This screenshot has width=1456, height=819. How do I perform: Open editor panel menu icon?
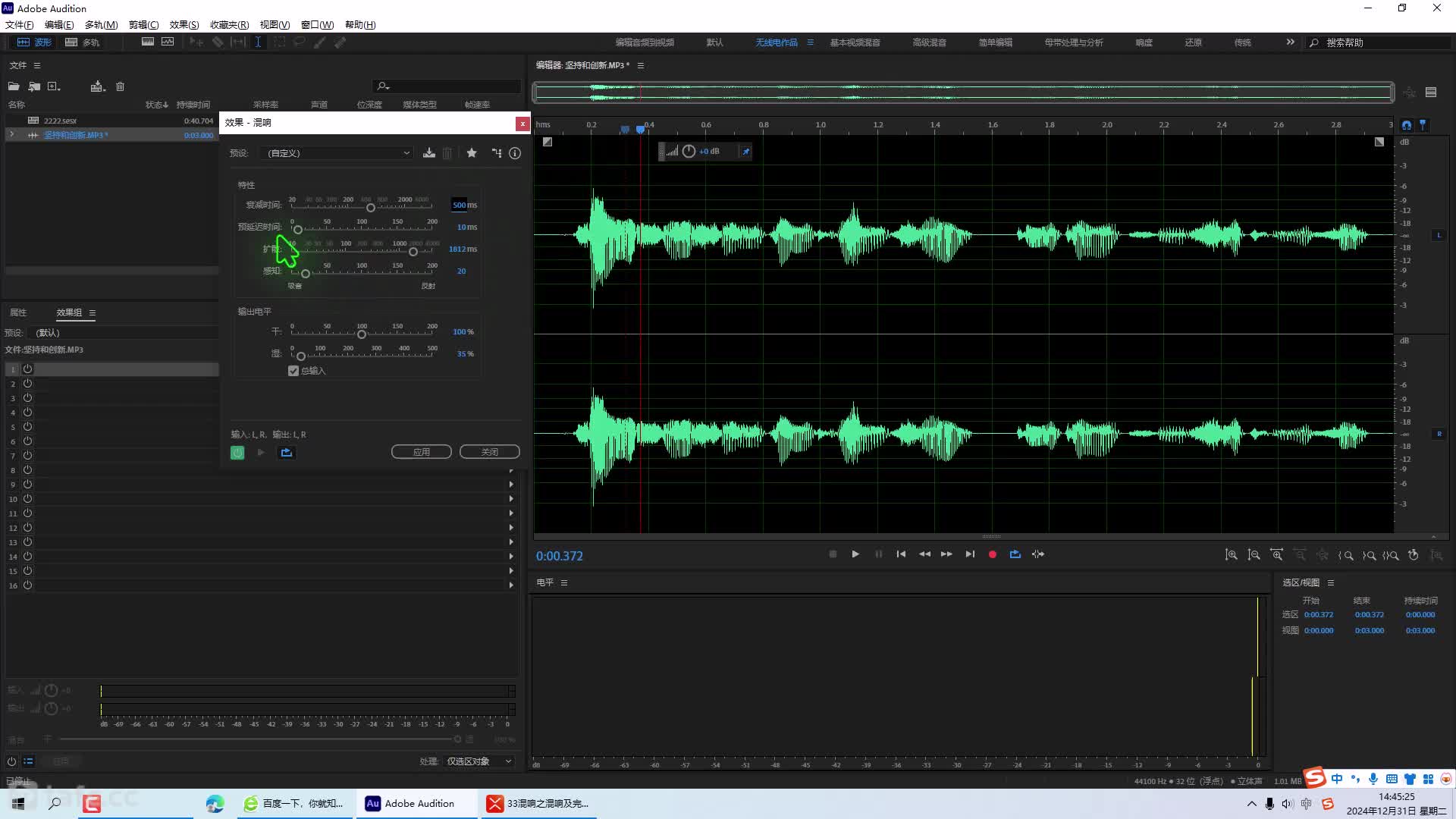tap(641, 65)
